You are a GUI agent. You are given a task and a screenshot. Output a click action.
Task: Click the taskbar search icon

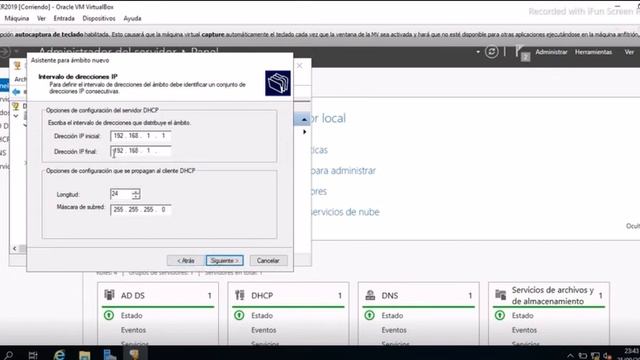[8, 355]
